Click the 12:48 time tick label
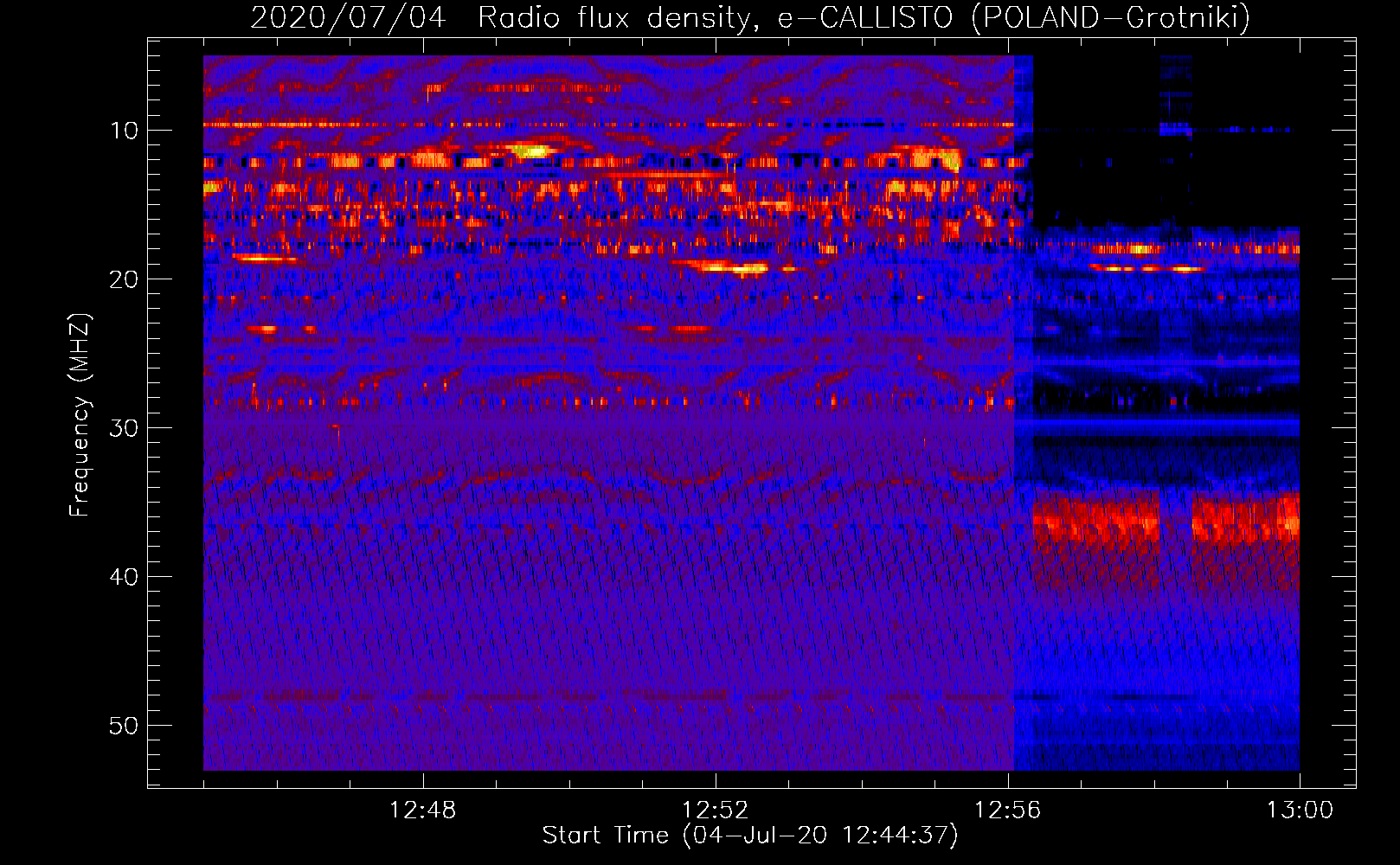The image size is (1400, 865). tap(422, 811)
